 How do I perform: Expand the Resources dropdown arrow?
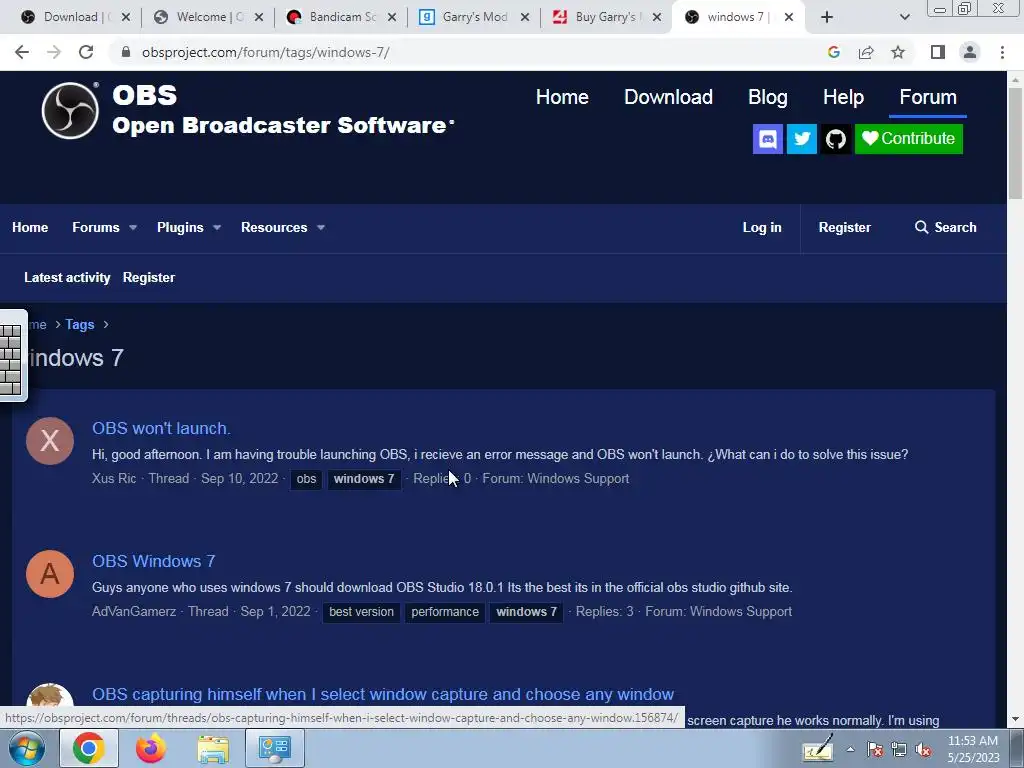tap(321, 227)
